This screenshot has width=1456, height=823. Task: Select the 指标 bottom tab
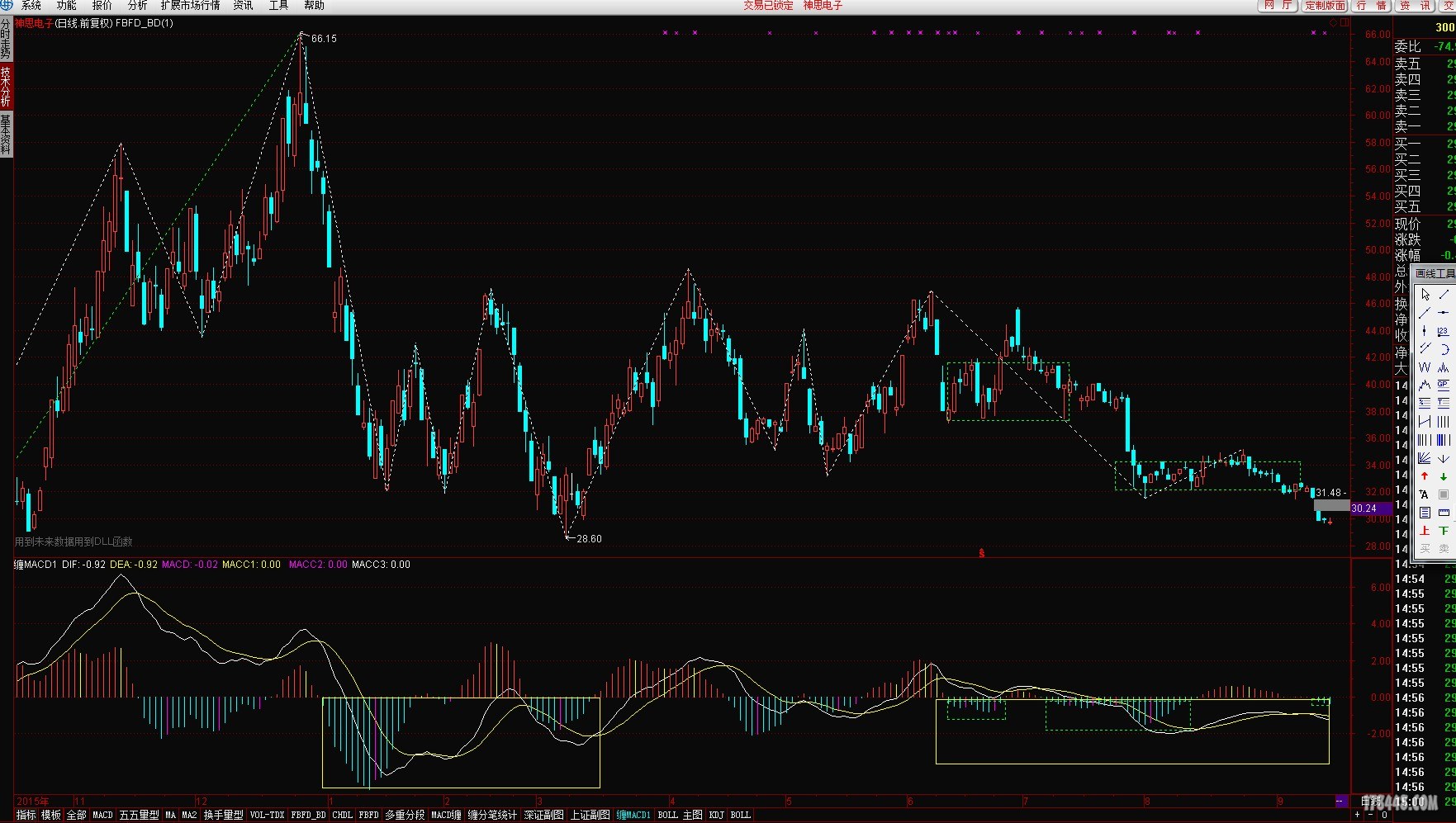click(x=26, y=815)
